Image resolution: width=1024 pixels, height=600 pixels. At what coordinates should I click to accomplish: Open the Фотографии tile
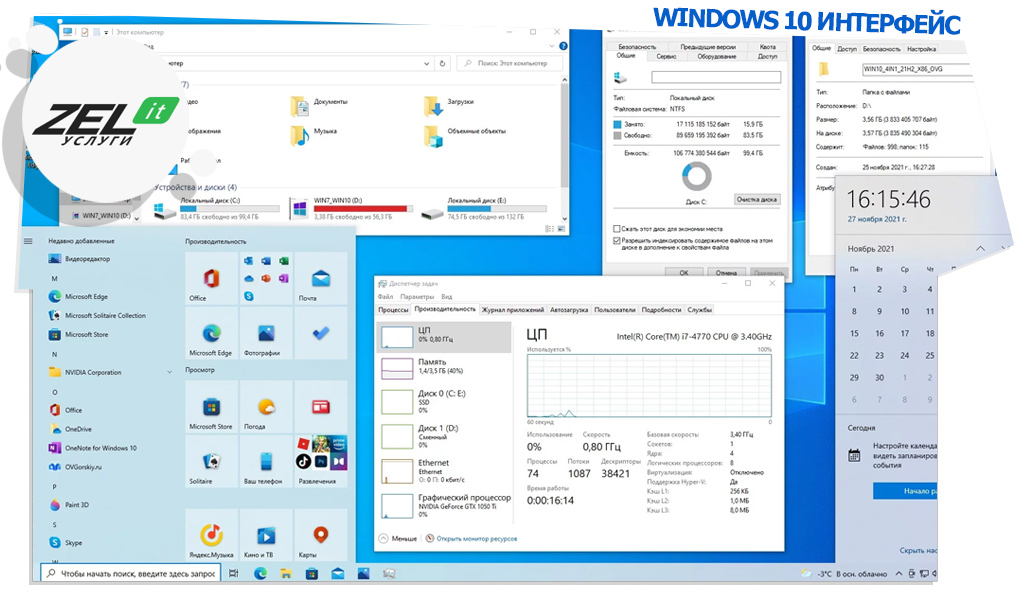tap(266, 334)
